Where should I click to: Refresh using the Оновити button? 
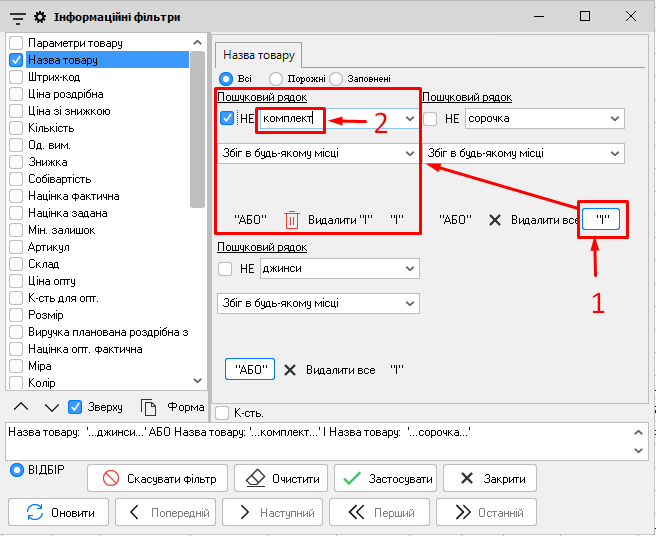pos(62,513)
